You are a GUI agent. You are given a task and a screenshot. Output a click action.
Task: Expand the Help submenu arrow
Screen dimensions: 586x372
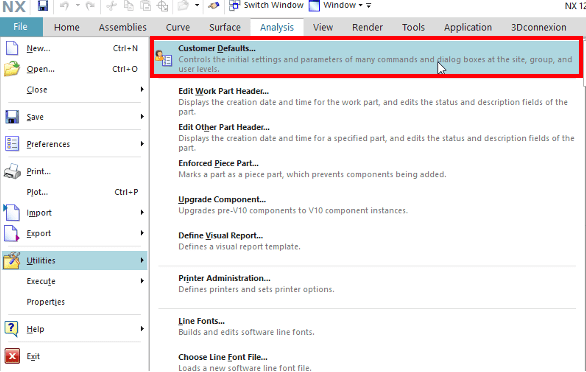142,329
